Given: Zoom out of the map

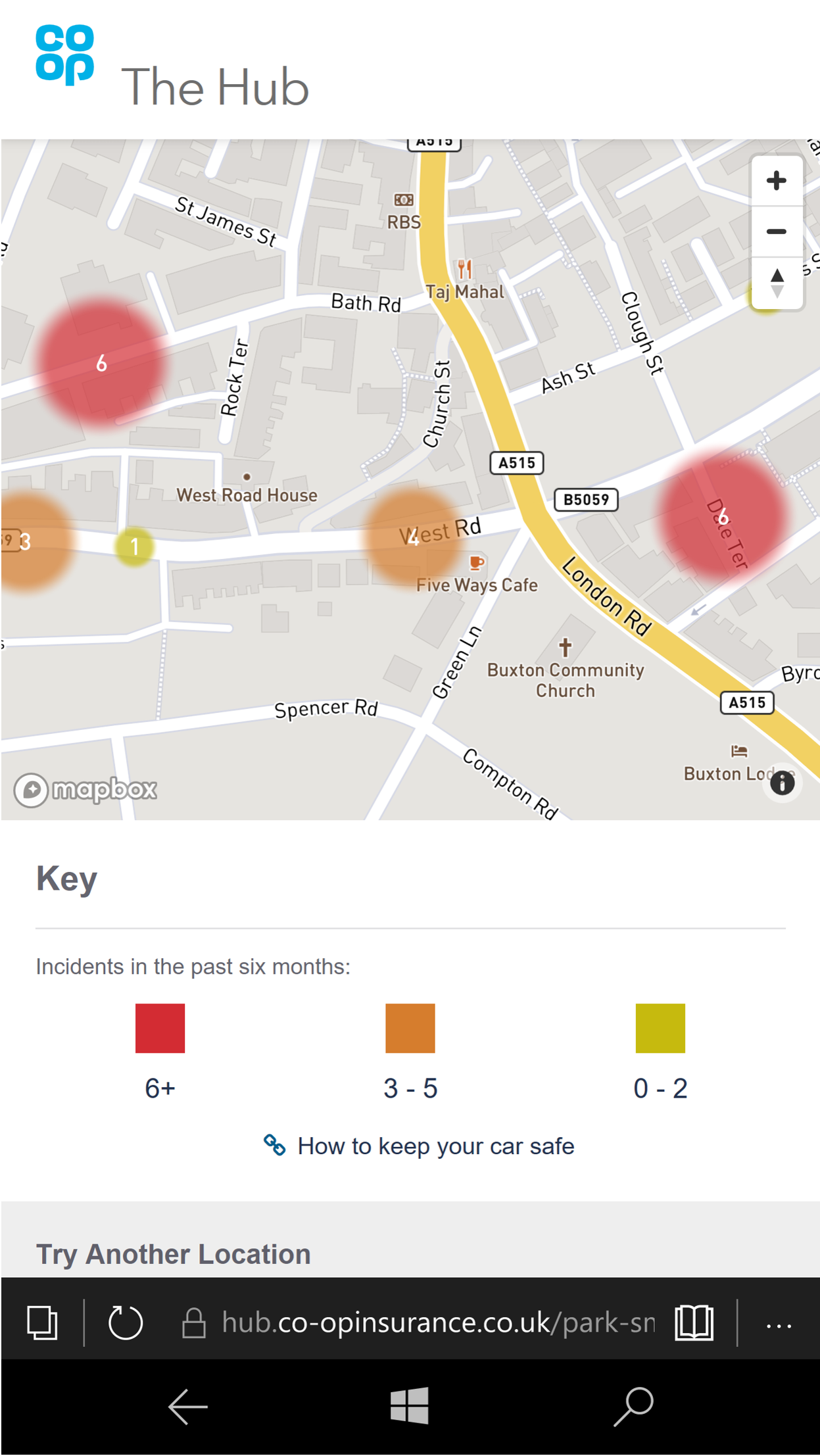Looking at the screenshot, I should [x=777, y=231].
